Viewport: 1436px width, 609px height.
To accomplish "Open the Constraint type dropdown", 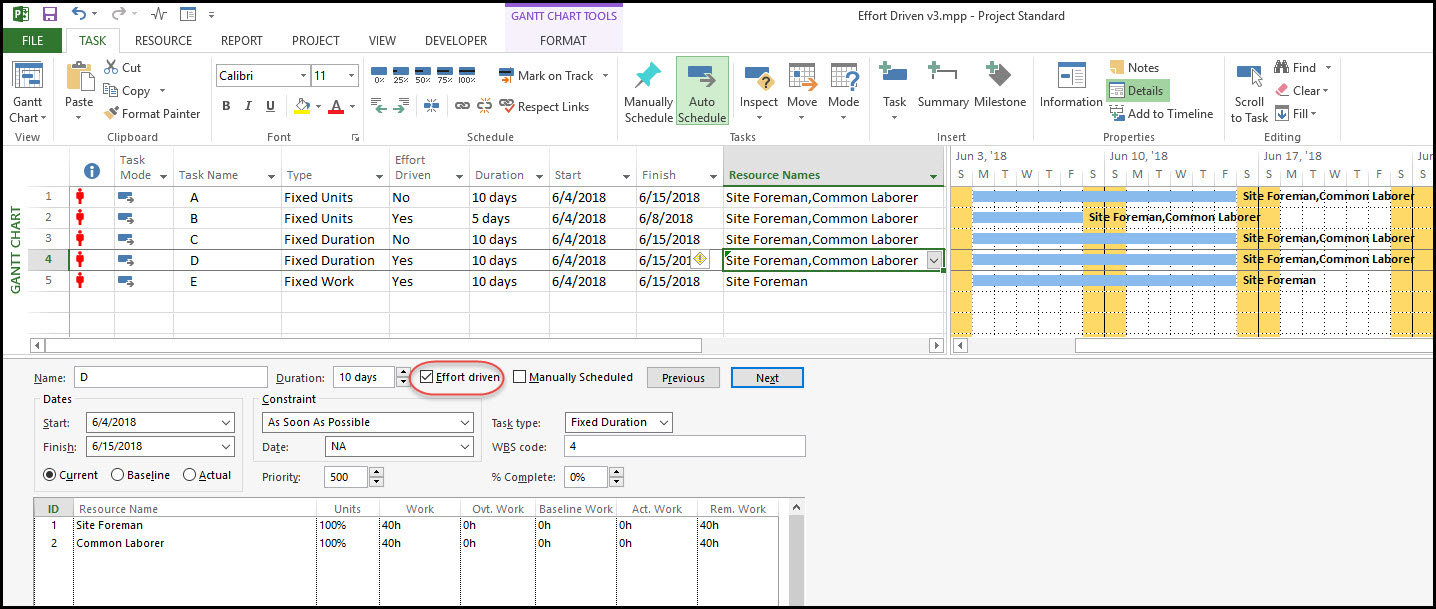I will point(465,422).
